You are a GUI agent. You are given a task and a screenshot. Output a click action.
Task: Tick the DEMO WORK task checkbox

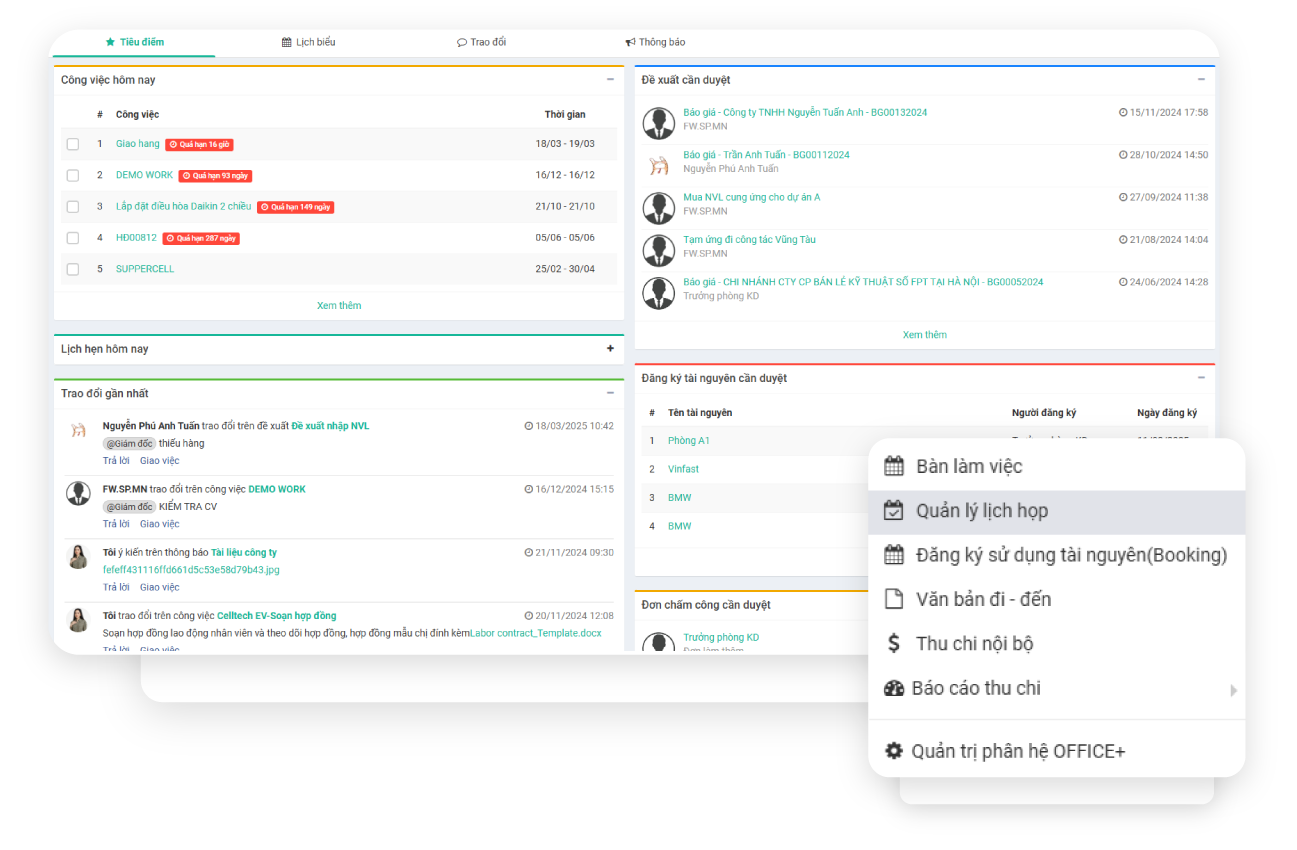(73, 175)
